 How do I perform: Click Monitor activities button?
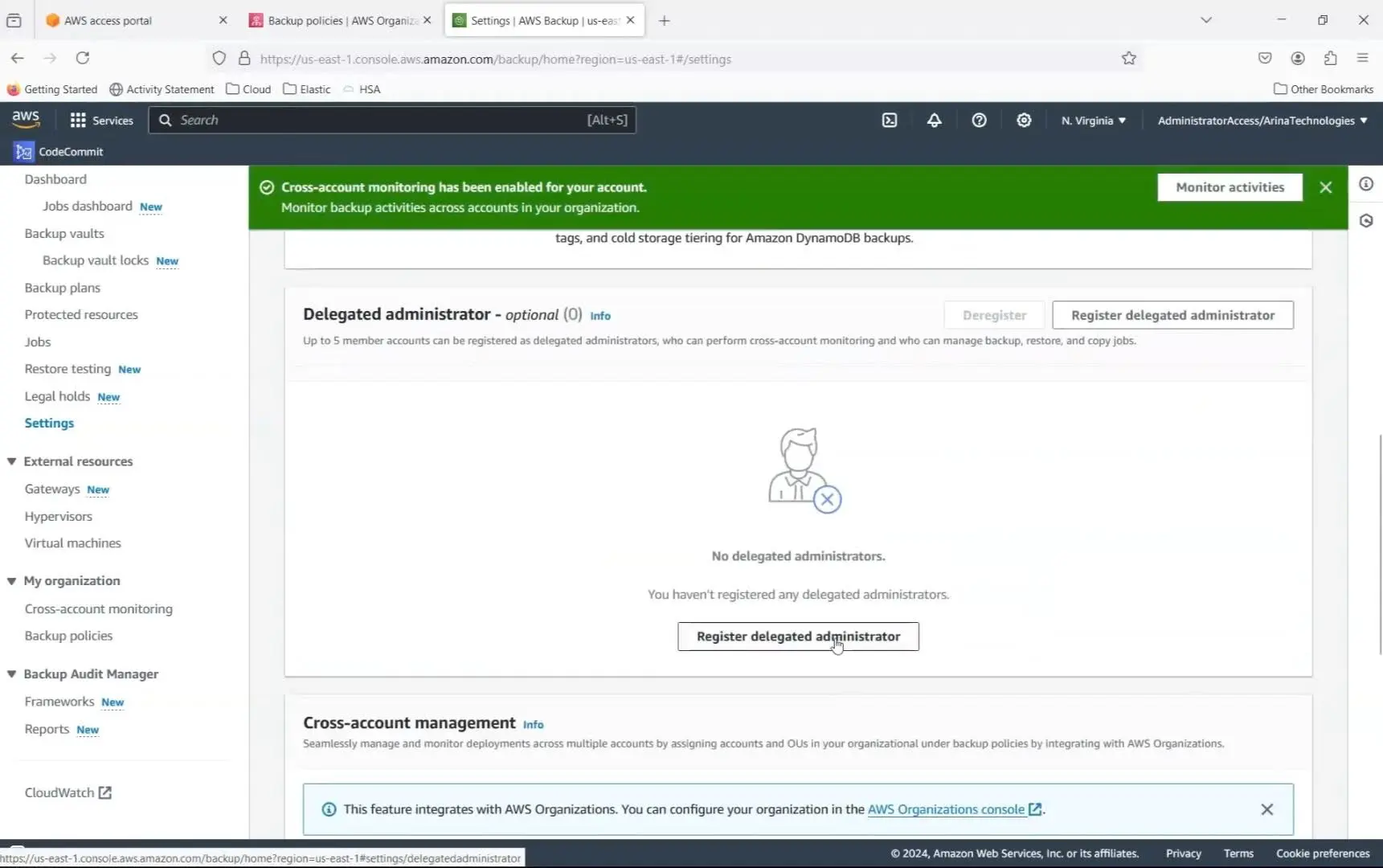point(1230,187)
